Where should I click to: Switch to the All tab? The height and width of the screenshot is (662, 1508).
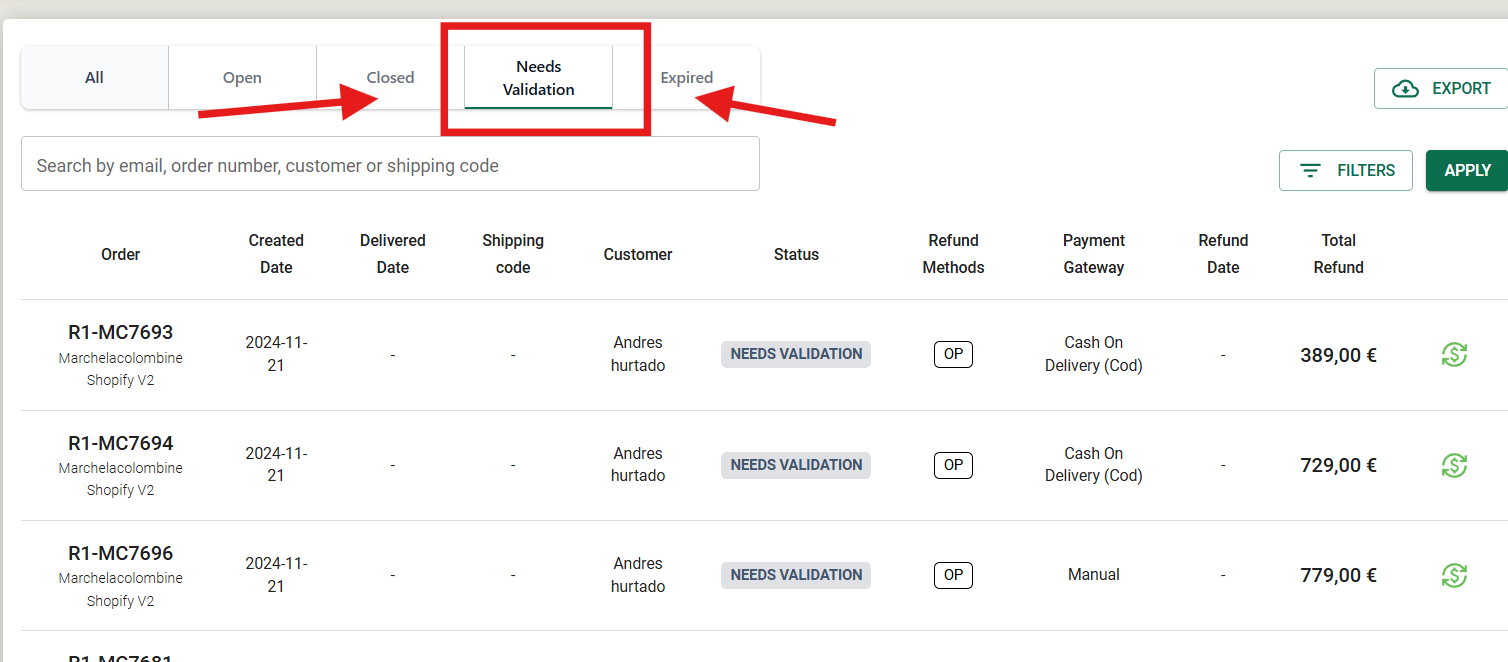point(94,77)
